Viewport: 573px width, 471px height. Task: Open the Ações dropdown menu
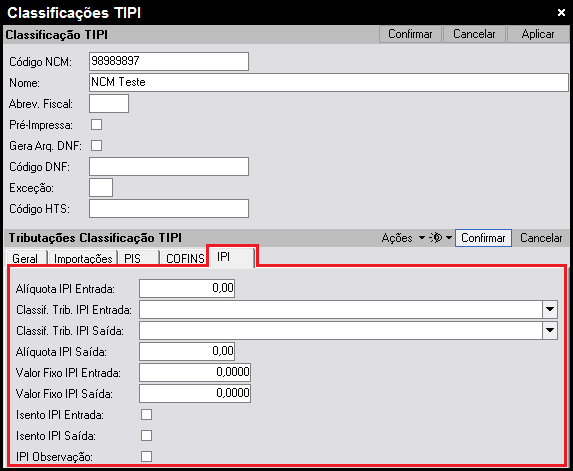[x=403, y=238]
